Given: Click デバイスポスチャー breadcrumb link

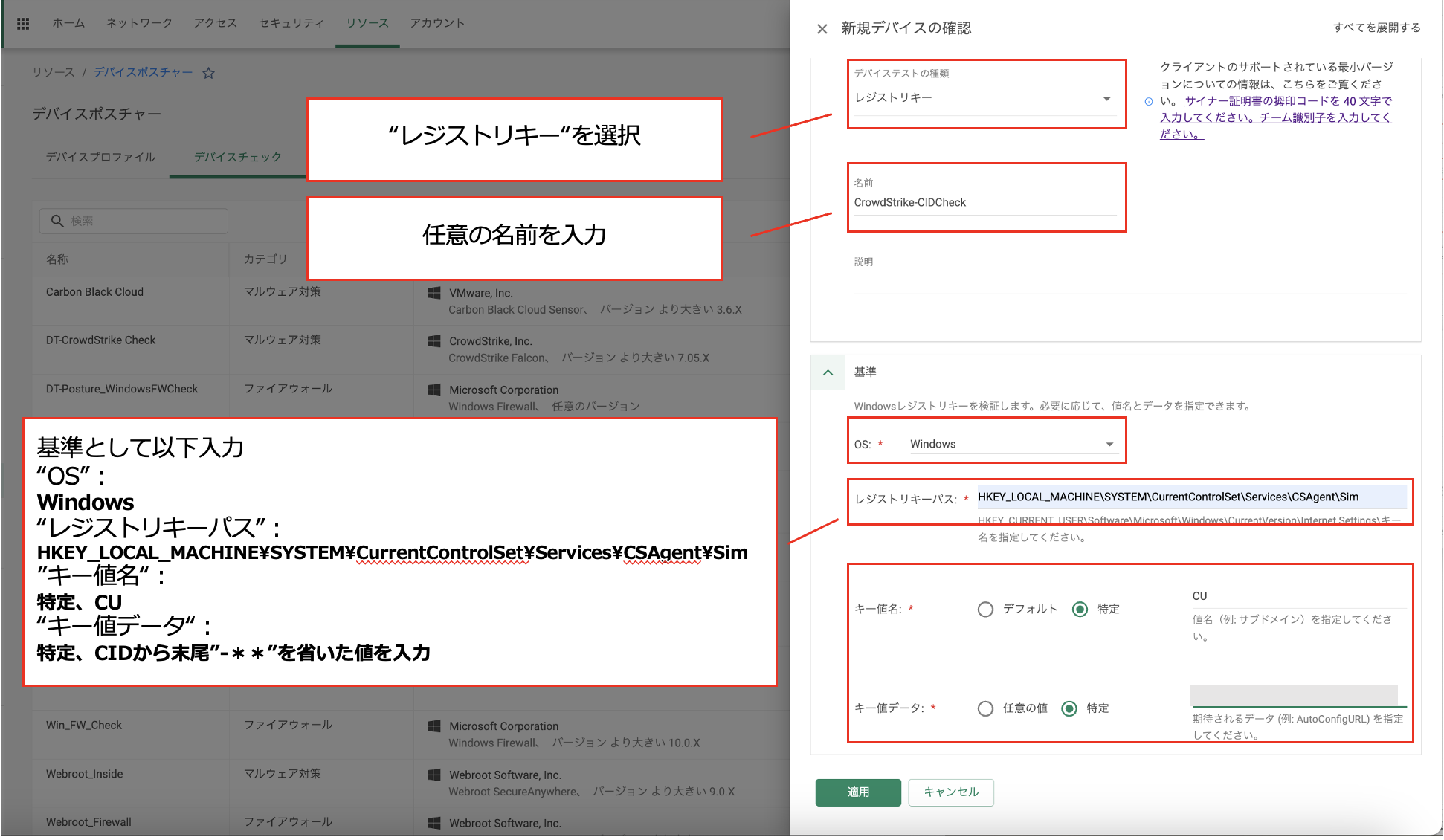Looking at the screenshot, I should [x=143, y=72].
